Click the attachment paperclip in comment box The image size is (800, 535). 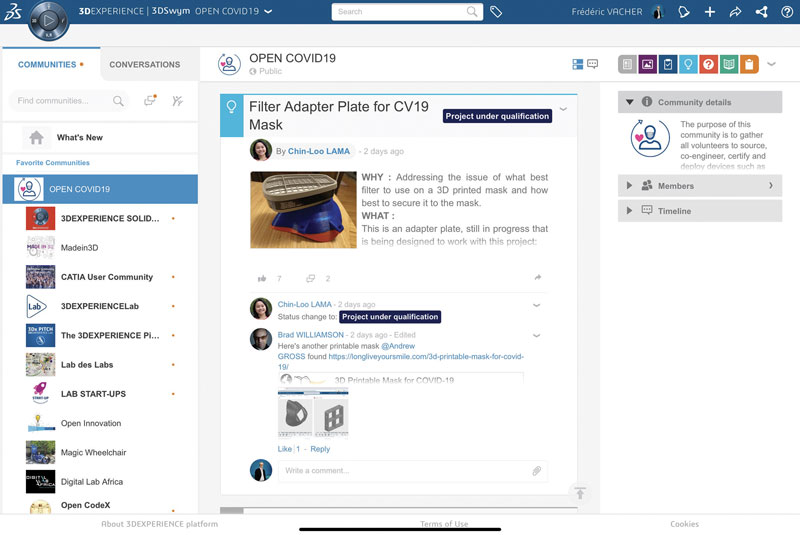click(x=536, y=471)
